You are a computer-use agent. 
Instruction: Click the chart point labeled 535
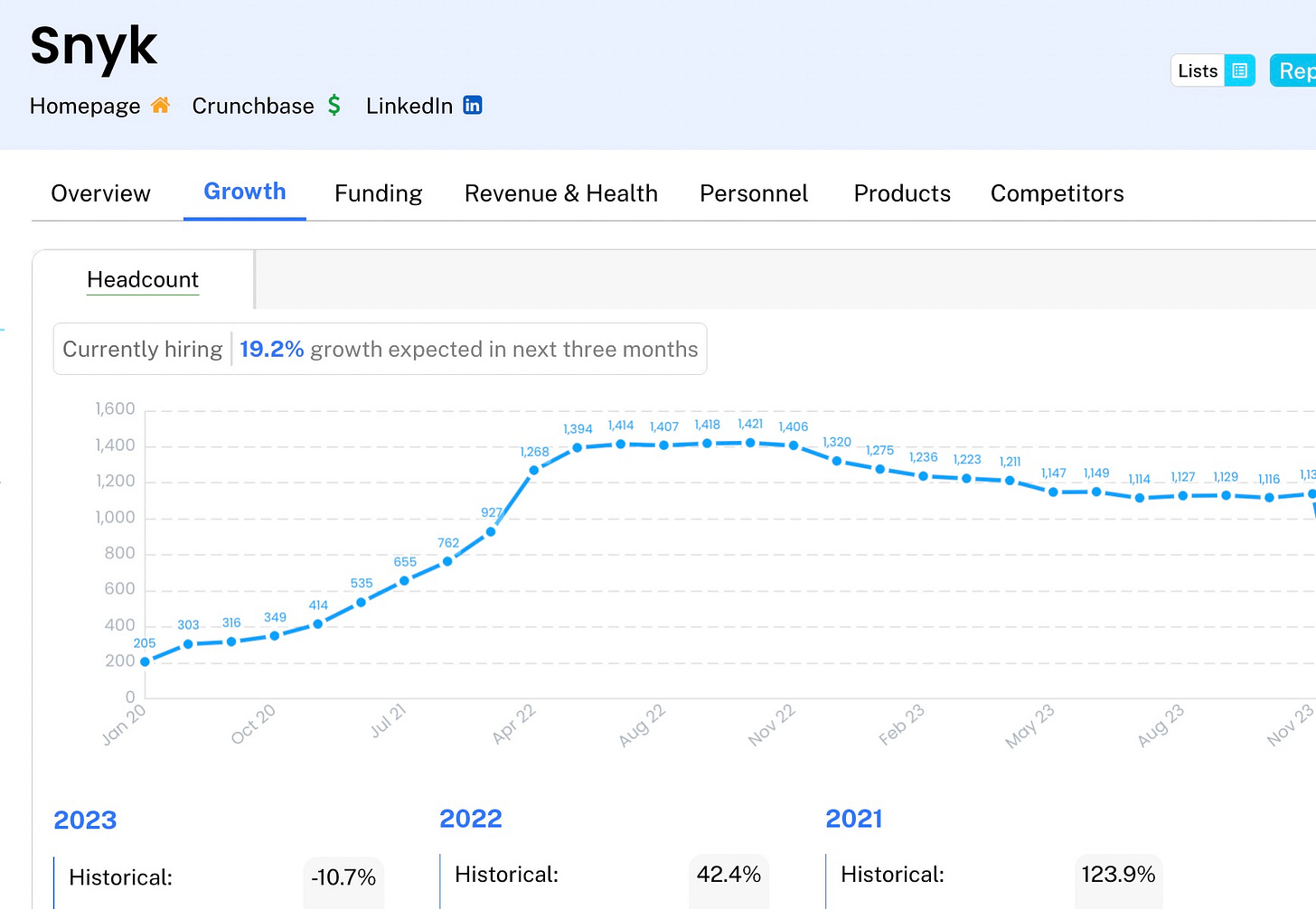361,603
